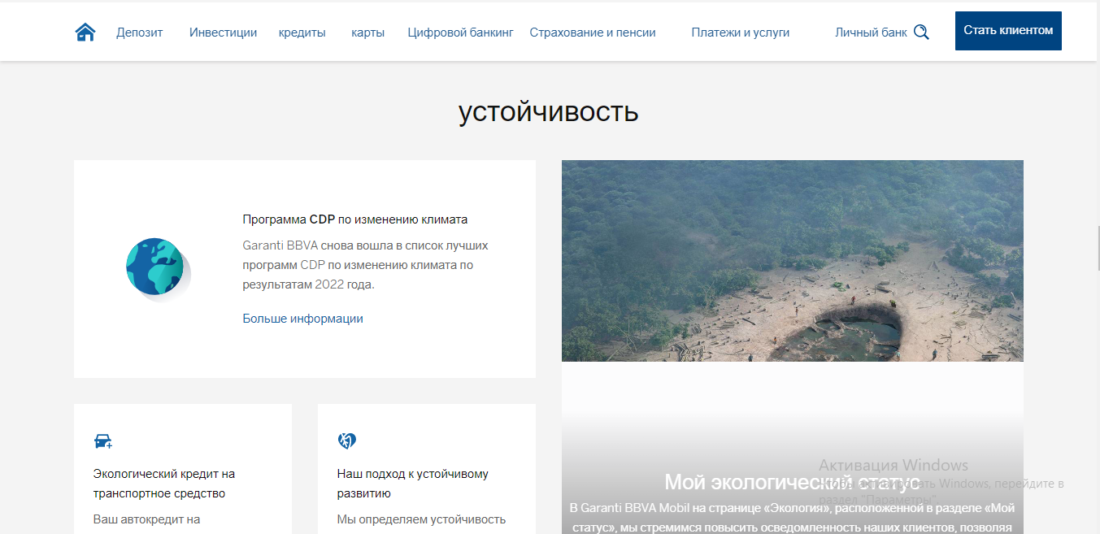Click the Мой экологический статус heading

point(792,483)
